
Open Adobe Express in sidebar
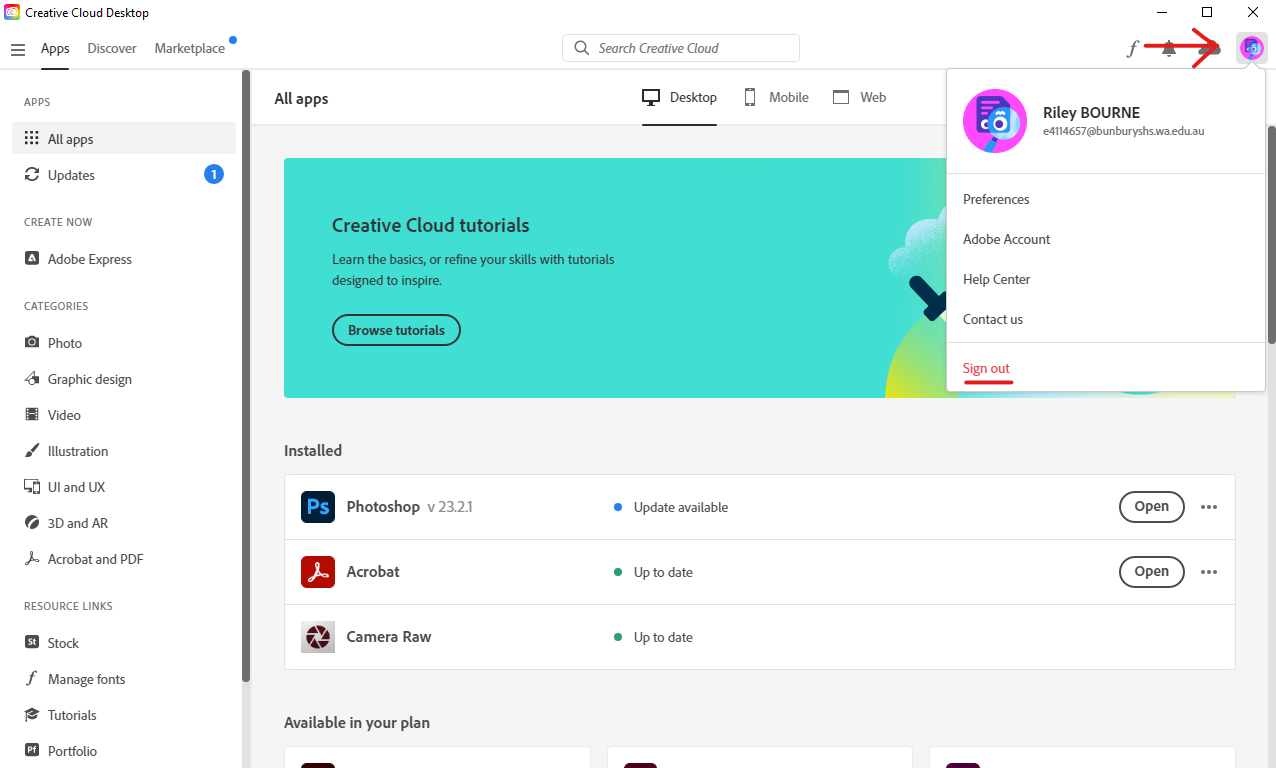tap(89, 259)
